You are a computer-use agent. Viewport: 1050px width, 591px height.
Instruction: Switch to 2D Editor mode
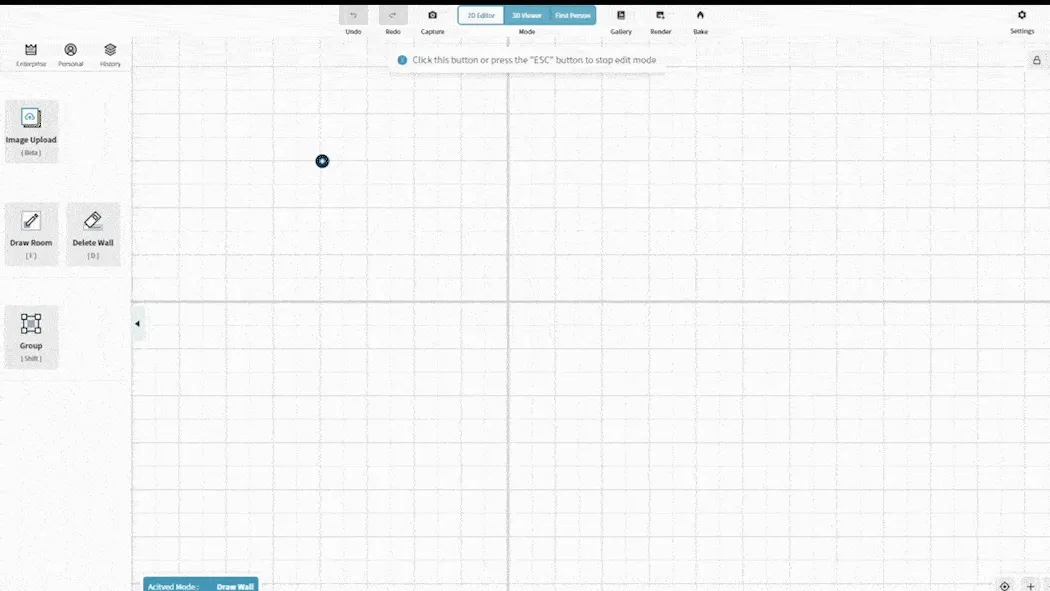coord(481,15)
